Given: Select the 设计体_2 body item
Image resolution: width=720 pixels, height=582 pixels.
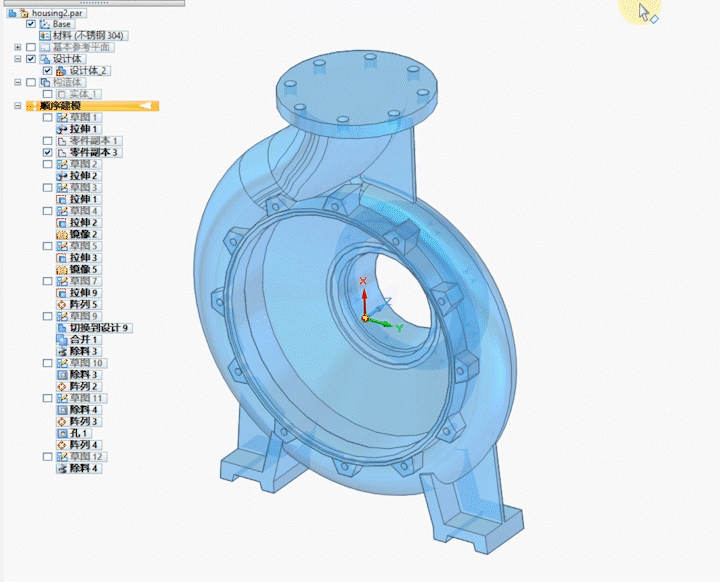Looking at the screenshot, I should 88,71.
